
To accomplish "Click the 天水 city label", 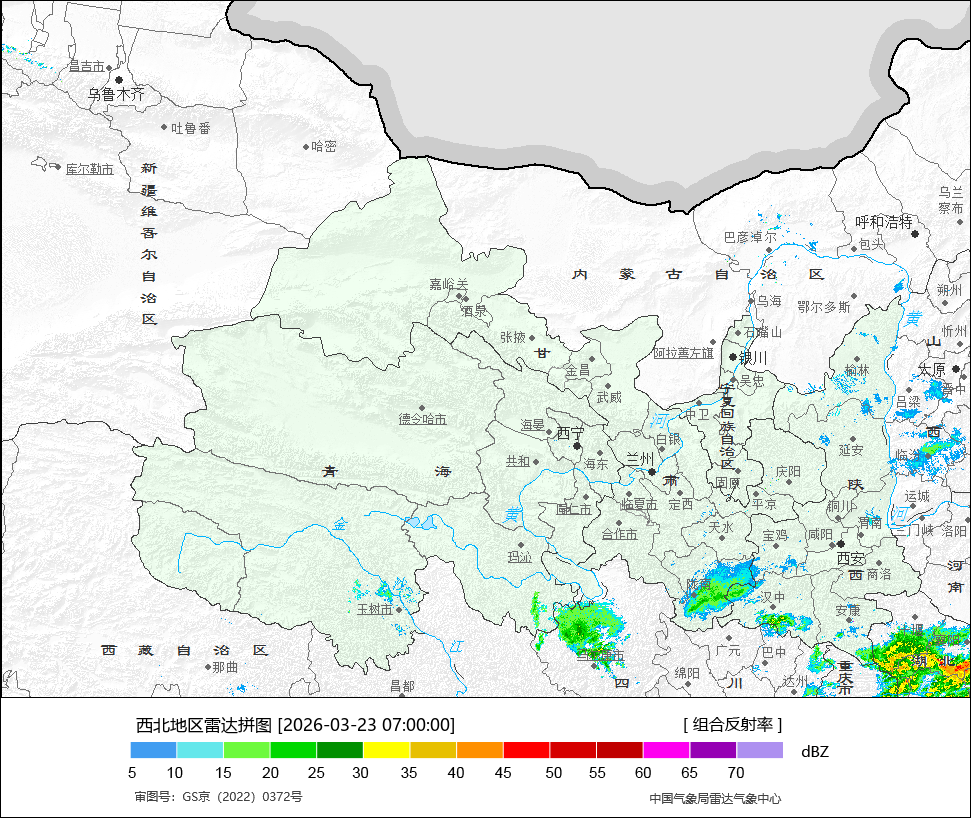I will [x=720, y=527].
